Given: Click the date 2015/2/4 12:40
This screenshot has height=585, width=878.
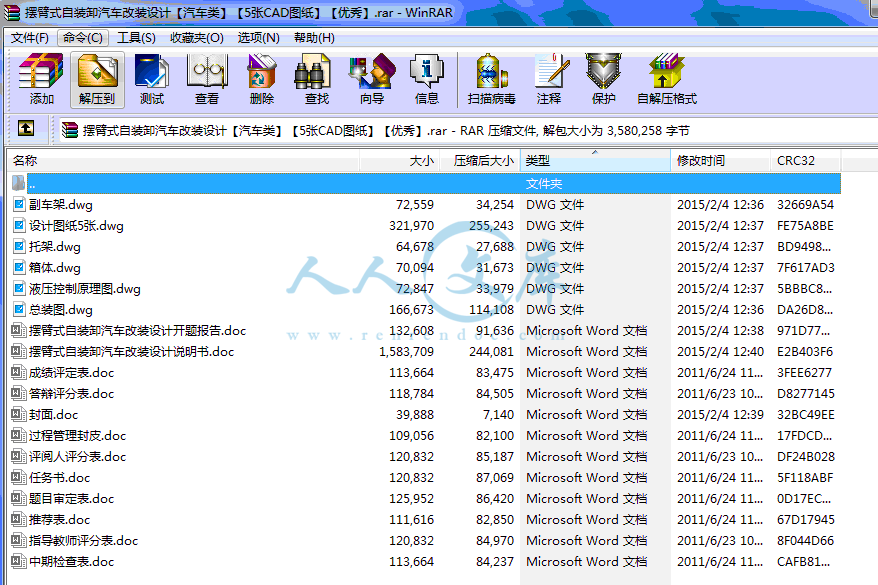Looking at the screenshot, I should (720, 352).
